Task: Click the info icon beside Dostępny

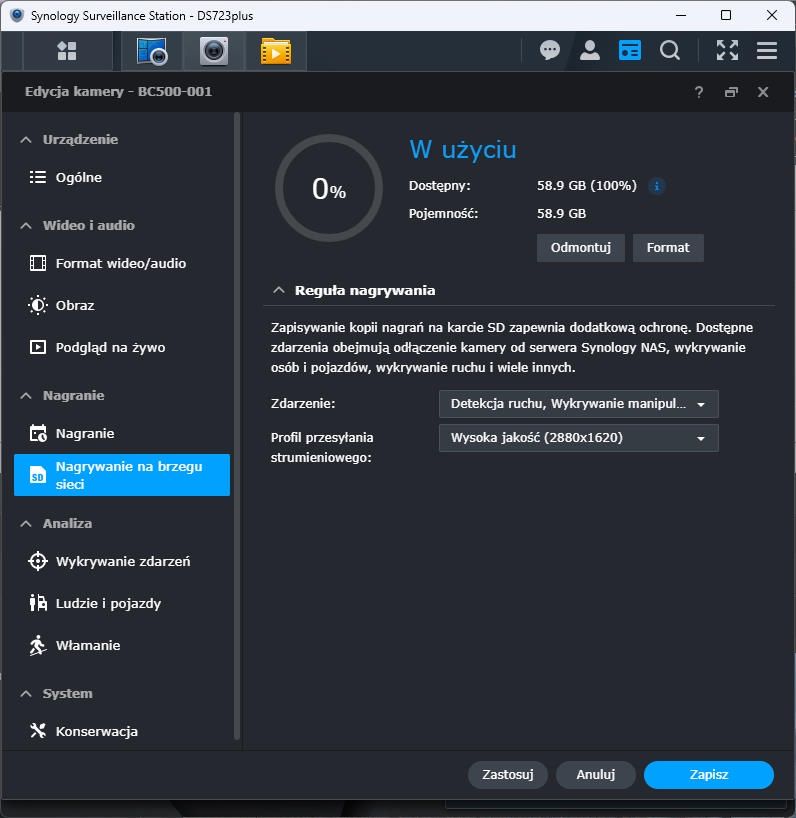Action: 657,186
